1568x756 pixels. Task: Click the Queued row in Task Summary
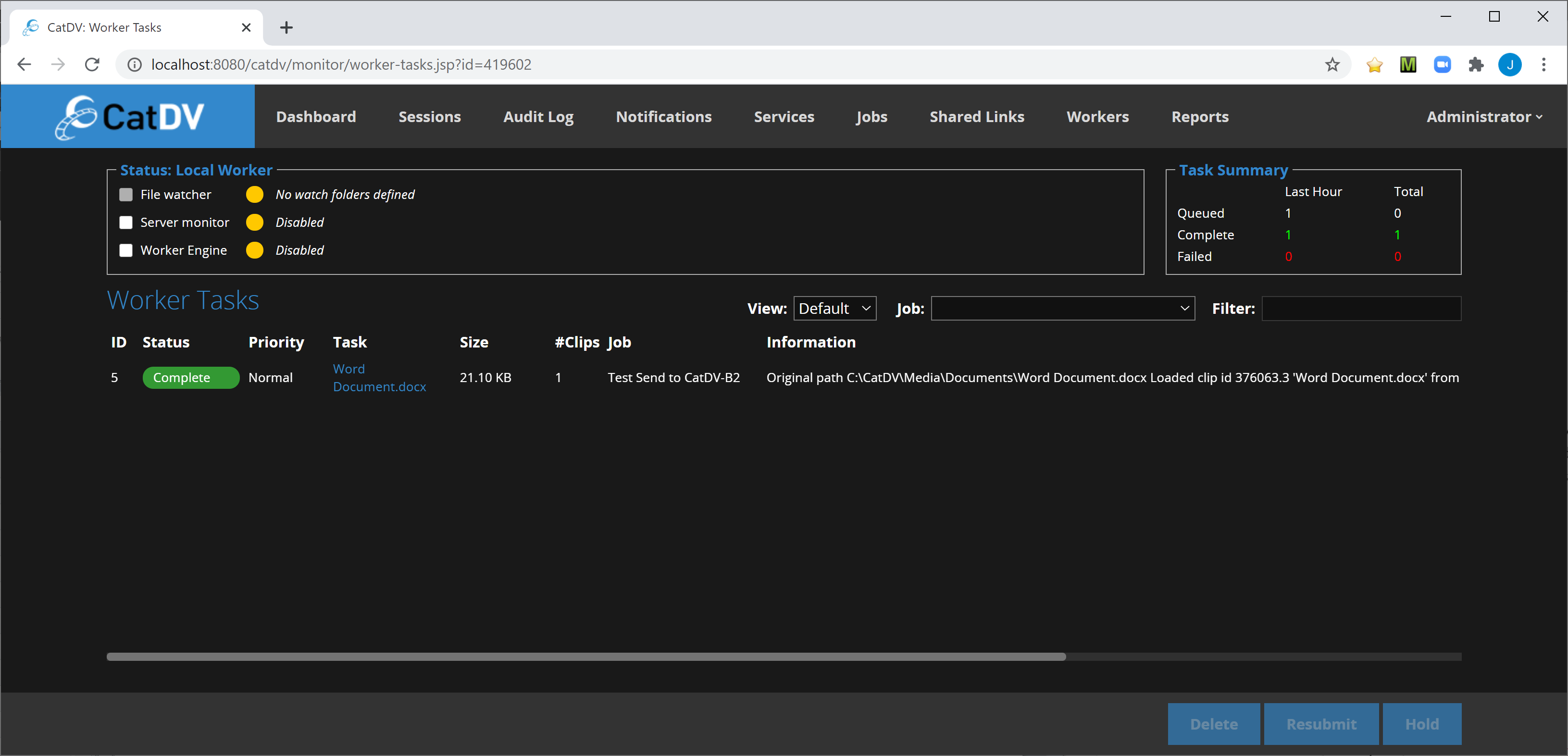click(x=1312, y=213)
